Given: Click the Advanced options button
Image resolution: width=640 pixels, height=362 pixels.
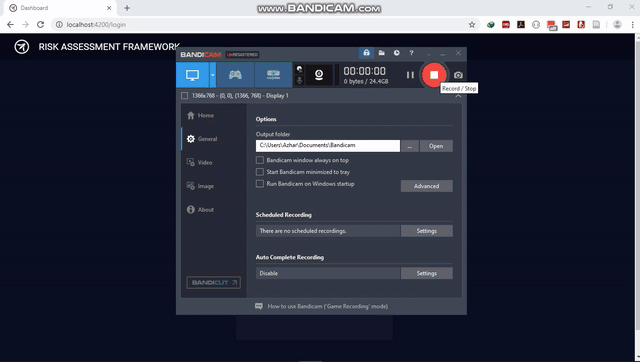Looking at the screenshot, I should pyautogui.click(x=427, y=186).
